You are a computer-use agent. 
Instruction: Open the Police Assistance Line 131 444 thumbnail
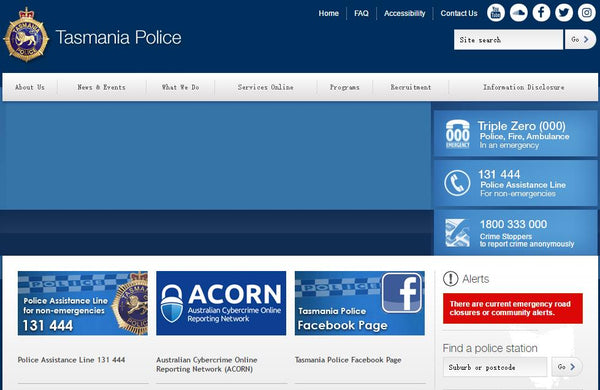pos(83,303)
